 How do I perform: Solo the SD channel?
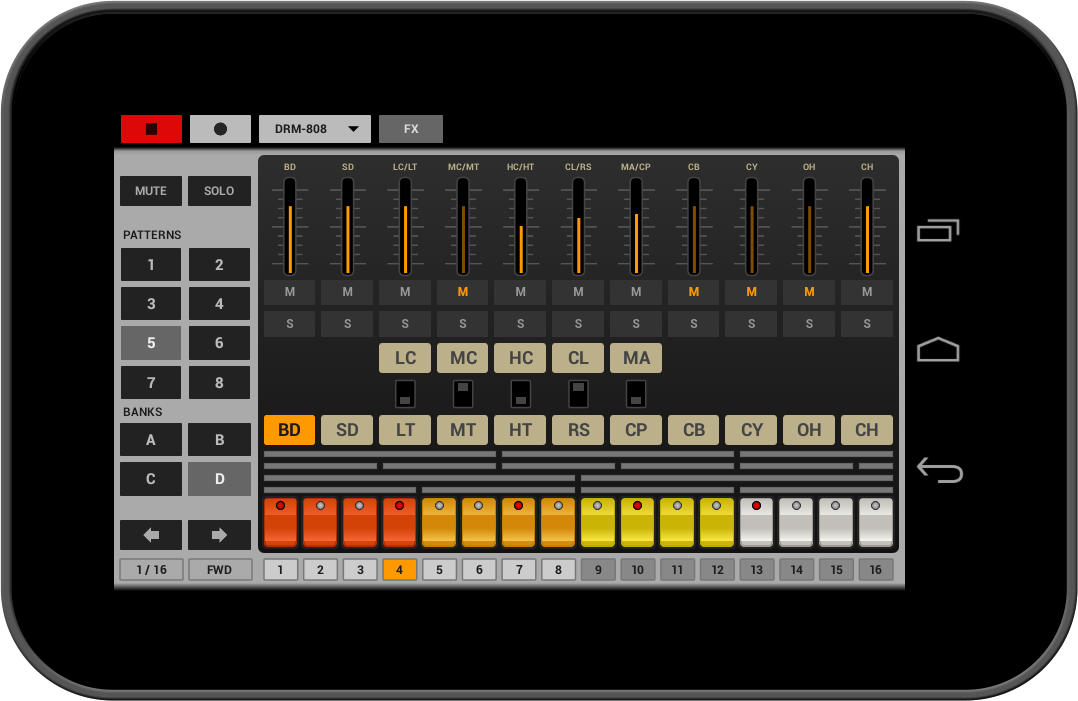[348, 324]
